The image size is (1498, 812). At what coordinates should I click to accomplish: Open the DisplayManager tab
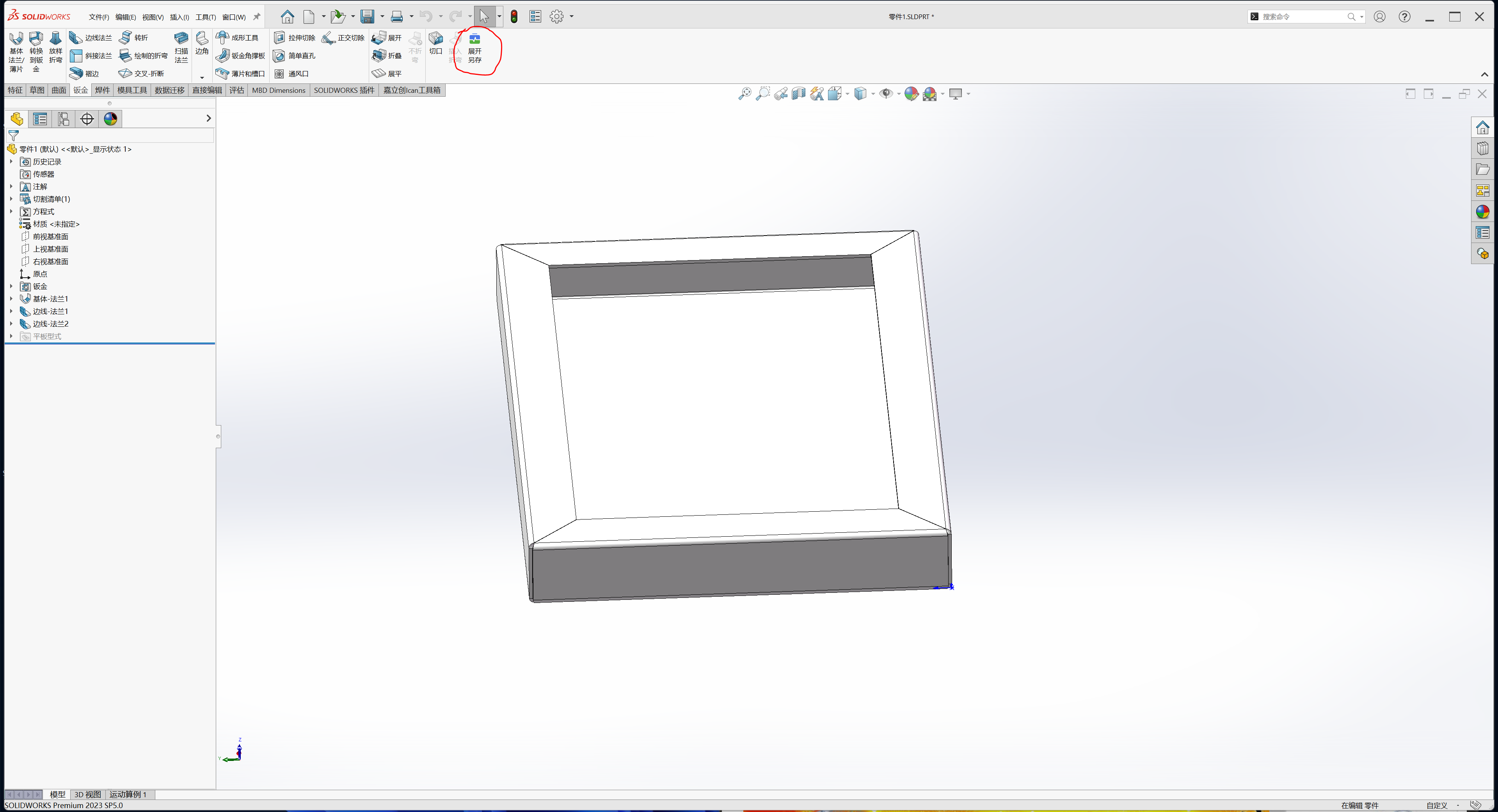click(110, 119)
